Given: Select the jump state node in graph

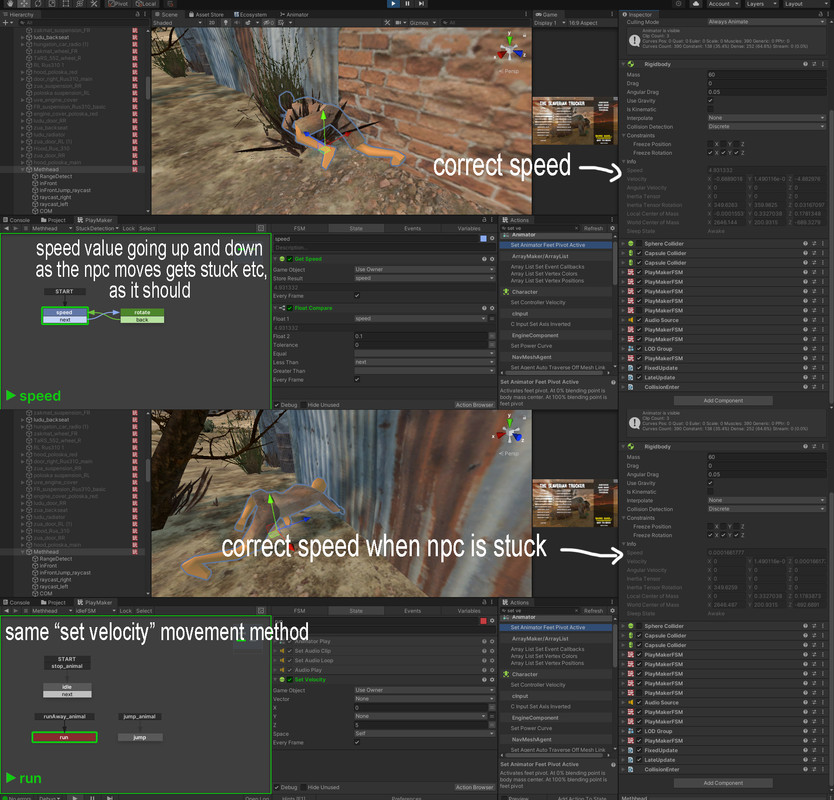Looking at the screenshot, I should (139, 737).
